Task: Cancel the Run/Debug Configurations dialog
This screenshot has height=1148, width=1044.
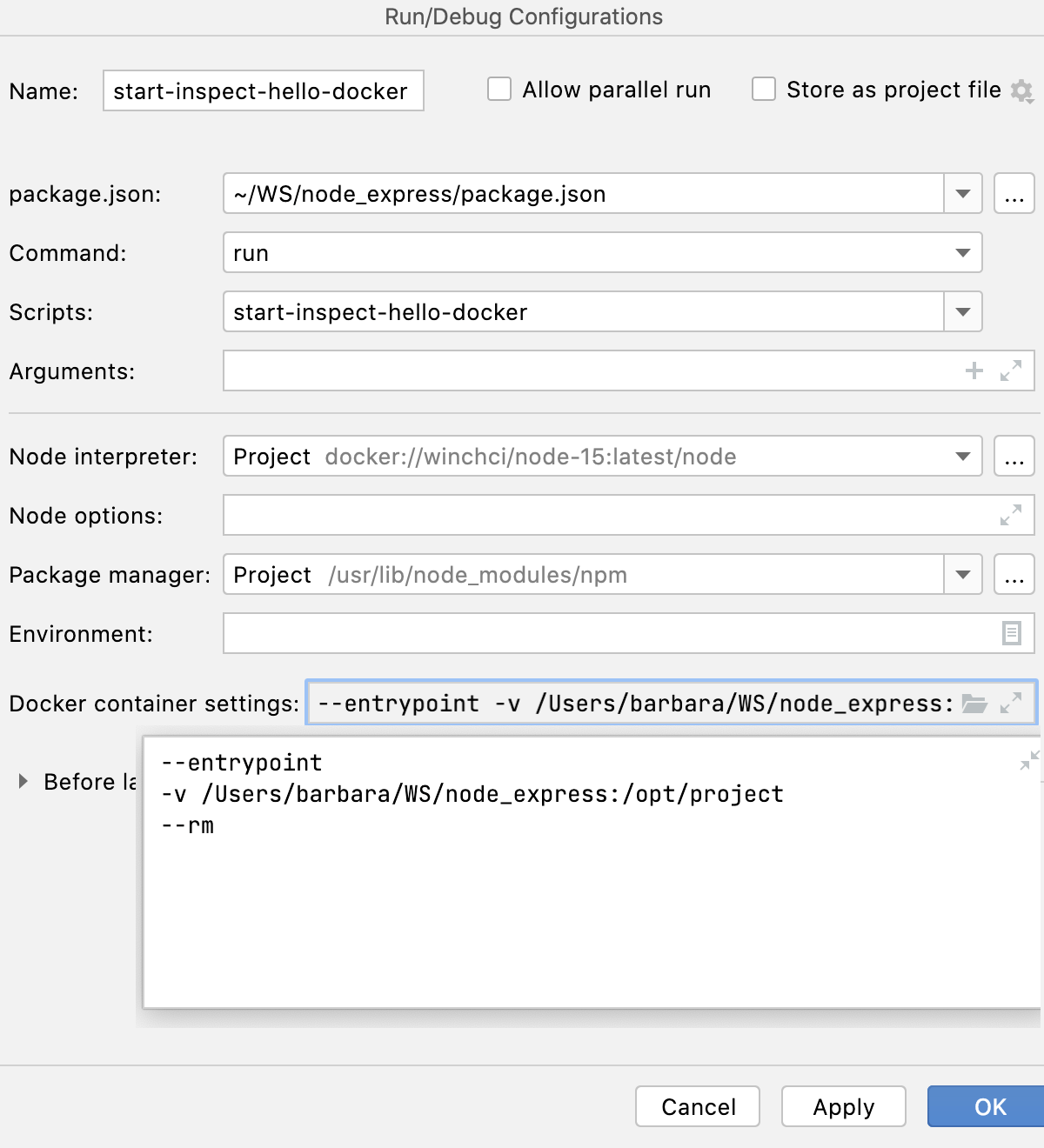Action: coord(697,1106)
